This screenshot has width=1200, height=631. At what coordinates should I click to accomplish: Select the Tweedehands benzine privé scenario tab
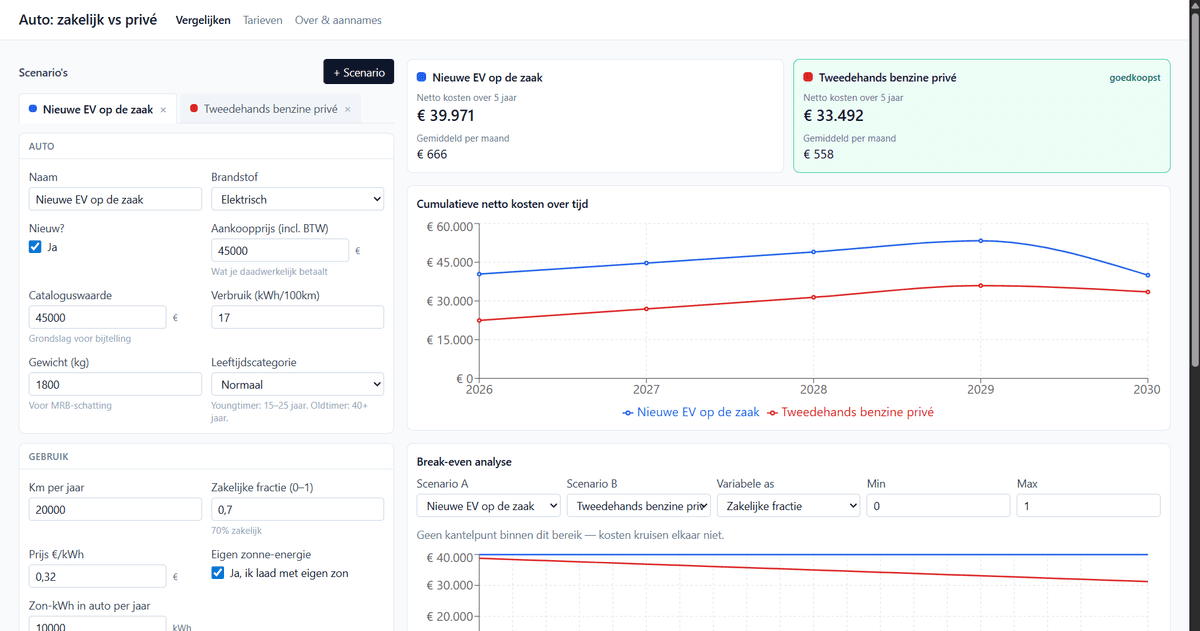270,109
